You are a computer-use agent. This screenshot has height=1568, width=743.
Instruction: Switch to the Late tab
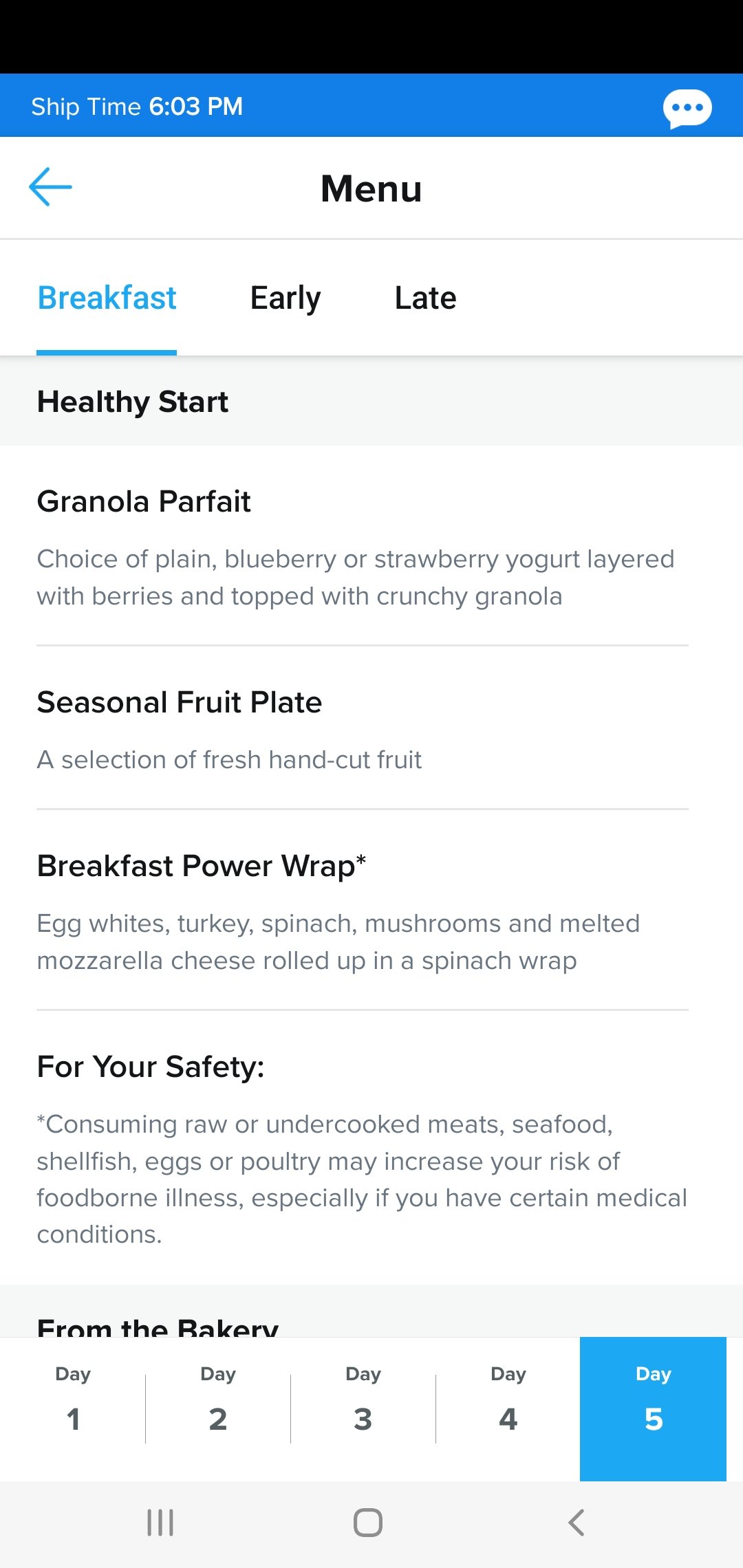[425, 298]
